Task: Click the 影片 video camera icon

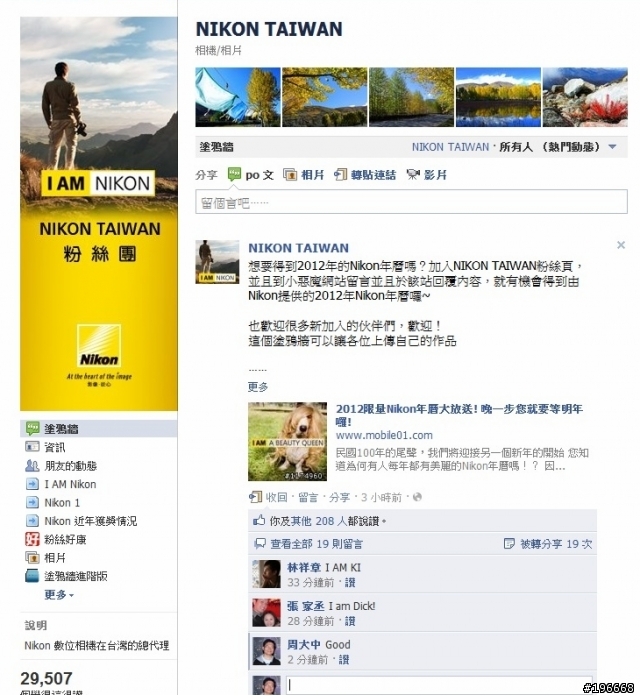Action: click(x=413, y=174)
